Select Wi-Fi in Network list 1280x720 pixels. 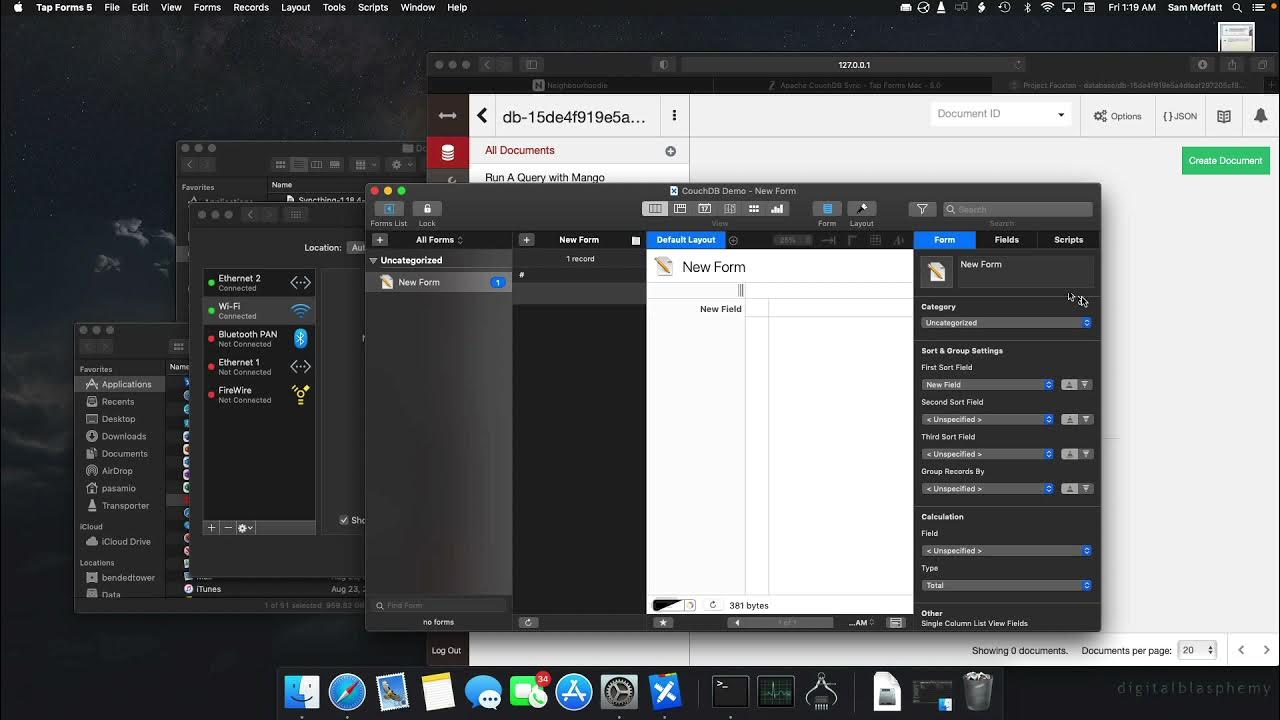pyautogui.click(x=260, y=311)
